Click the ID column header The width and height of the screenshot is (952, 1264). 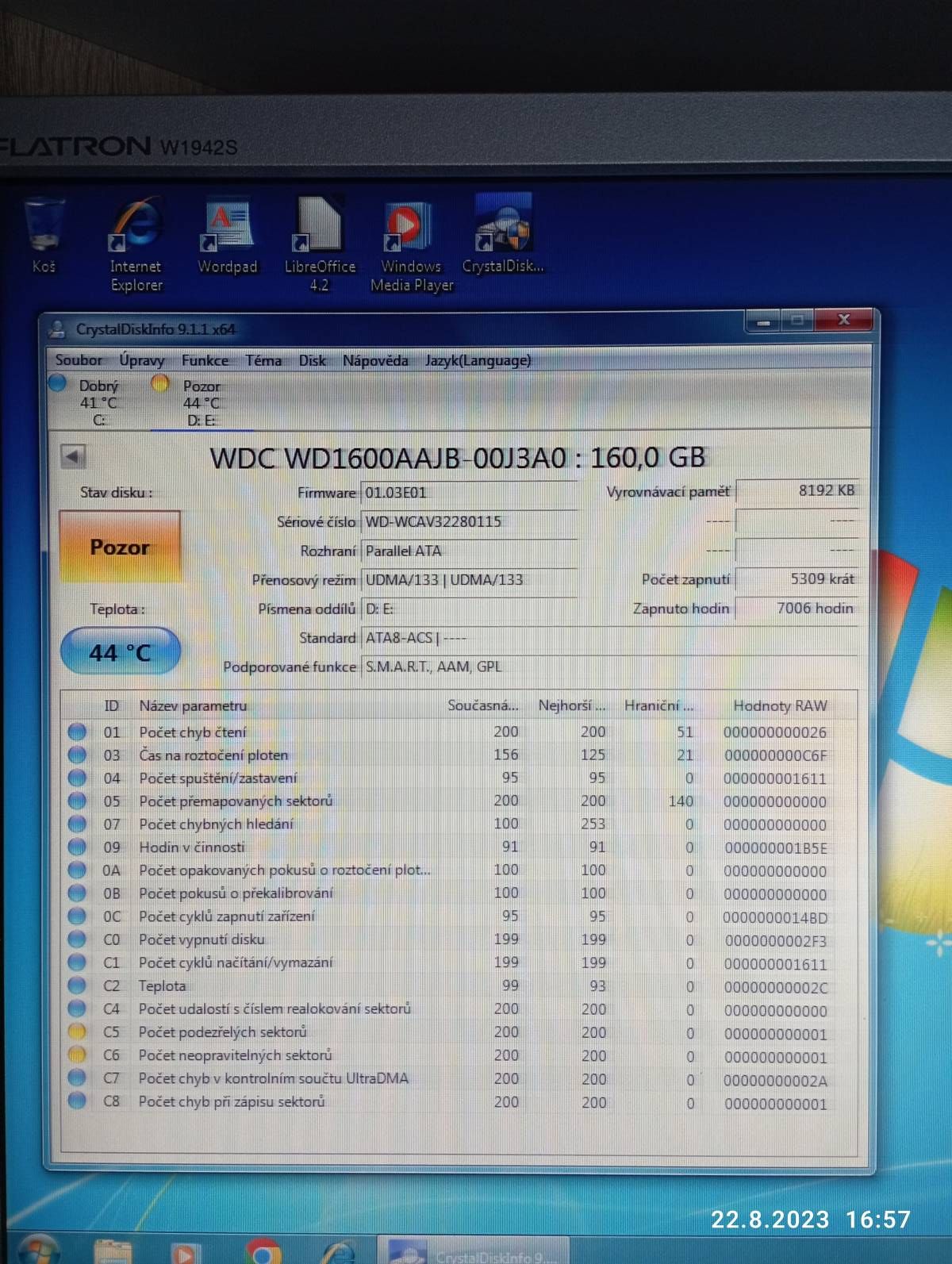[111, 705]
